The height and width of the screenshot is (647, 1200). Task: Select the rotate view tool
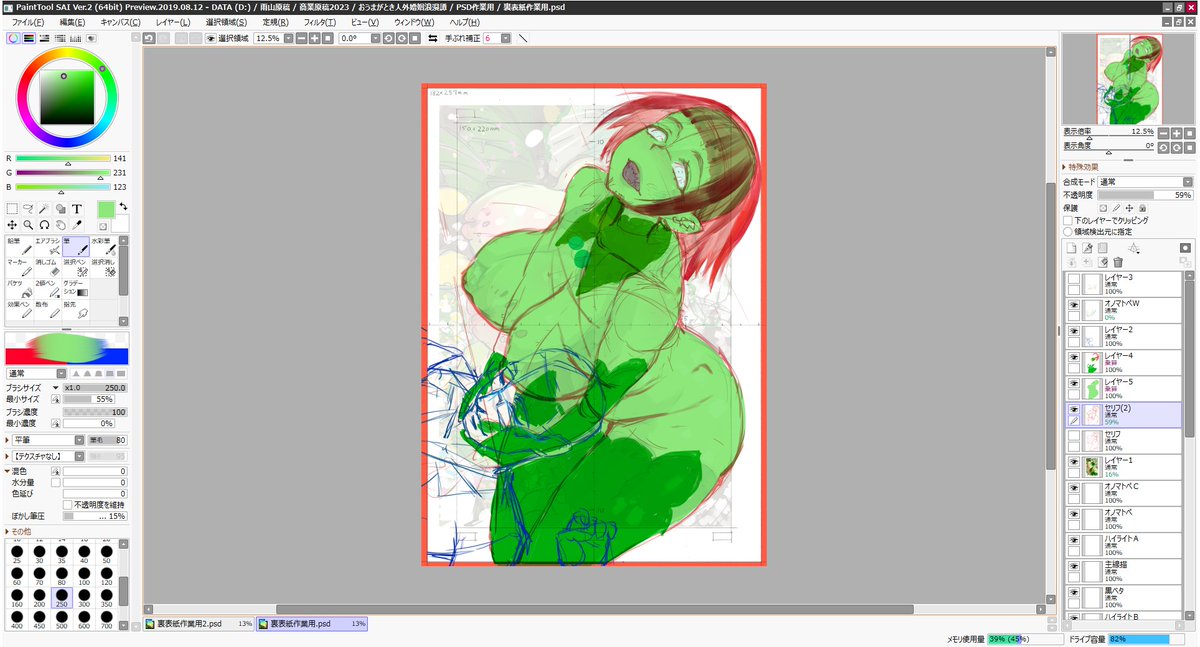(44, 225)
